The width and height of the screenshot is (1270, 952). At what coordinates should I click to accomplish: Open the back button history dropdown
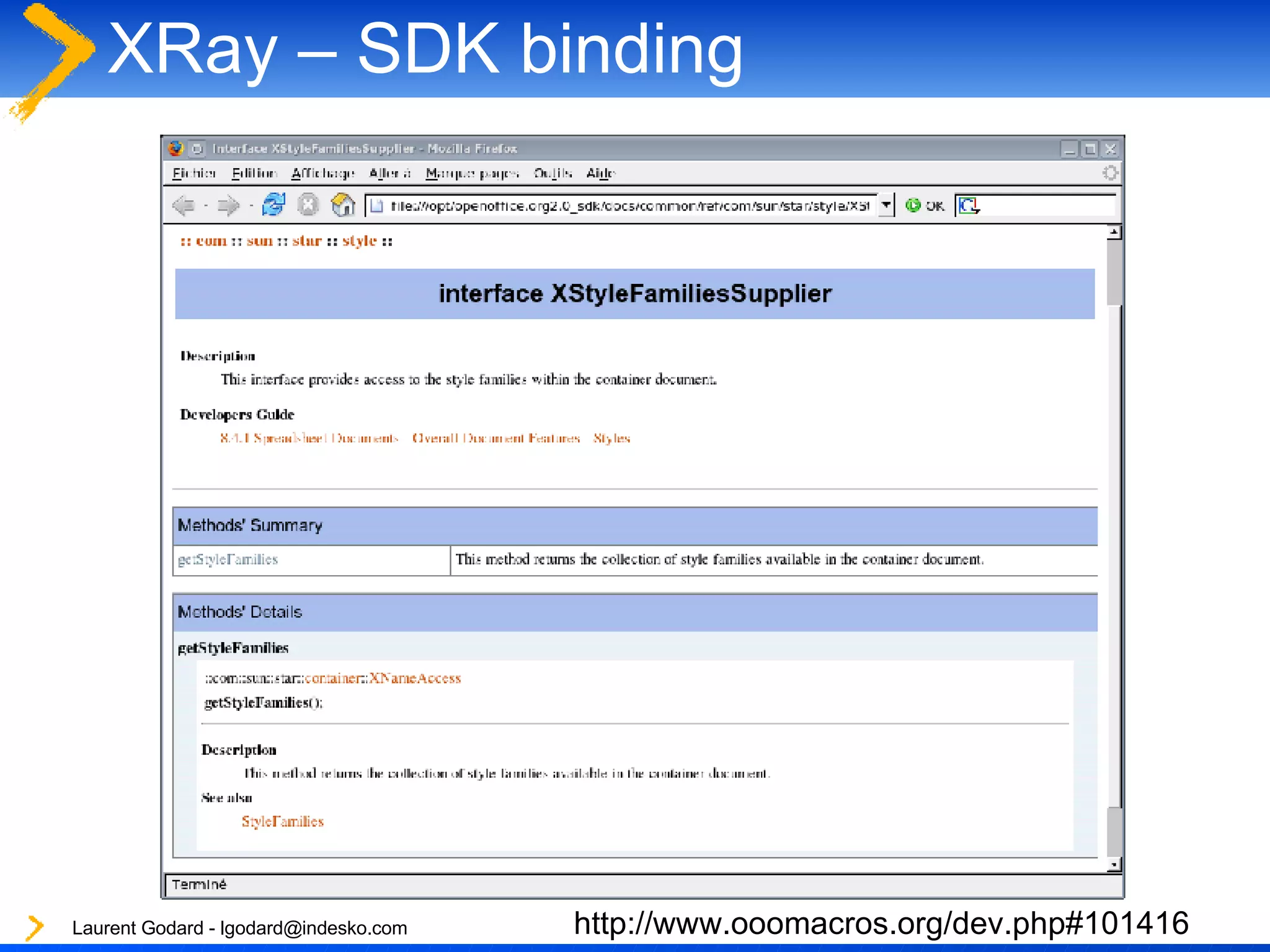tap(206, 206)
